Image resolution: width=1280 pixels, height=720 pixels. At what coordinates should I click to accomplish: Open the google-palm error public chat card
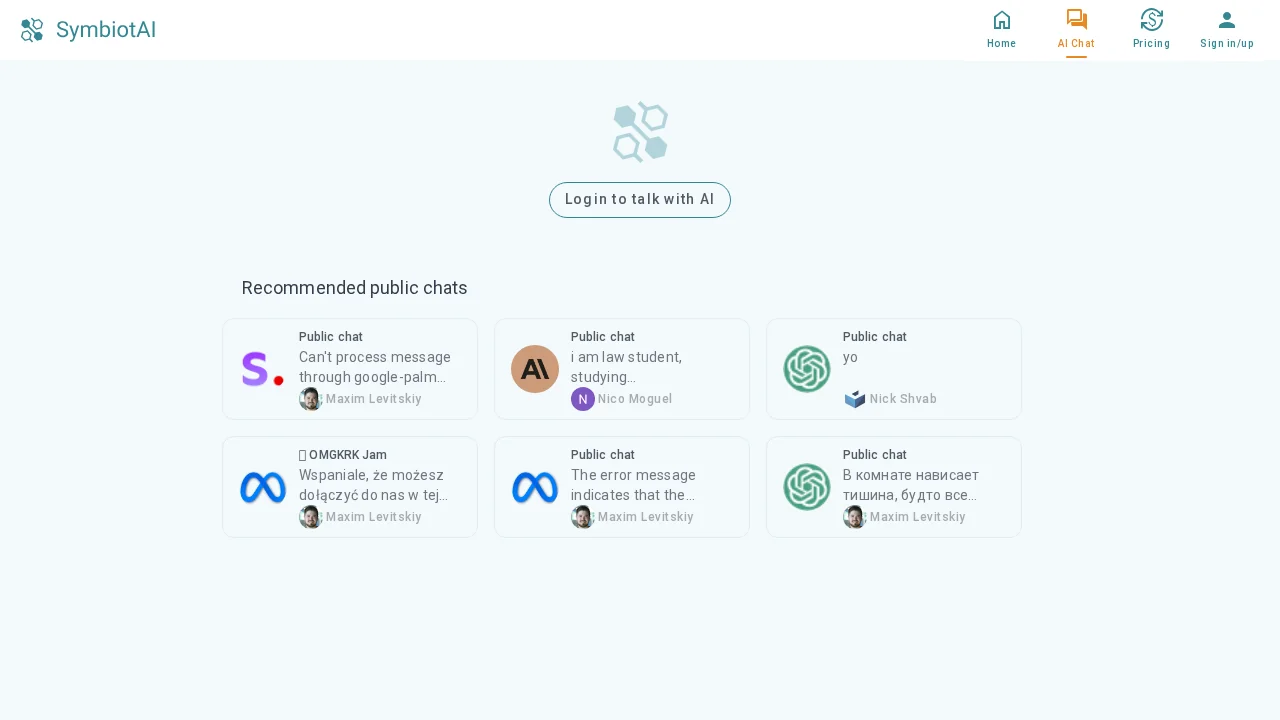pyautogui.click(x=350, y=369)
